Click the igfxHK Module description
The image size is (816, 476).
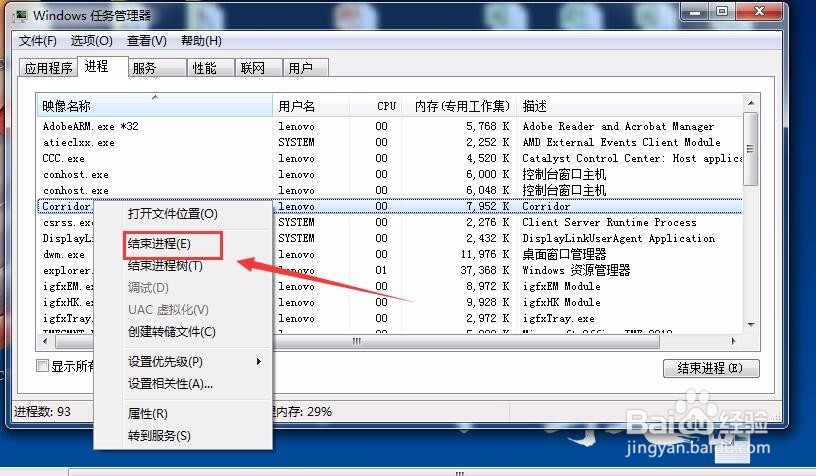(562, 303)
